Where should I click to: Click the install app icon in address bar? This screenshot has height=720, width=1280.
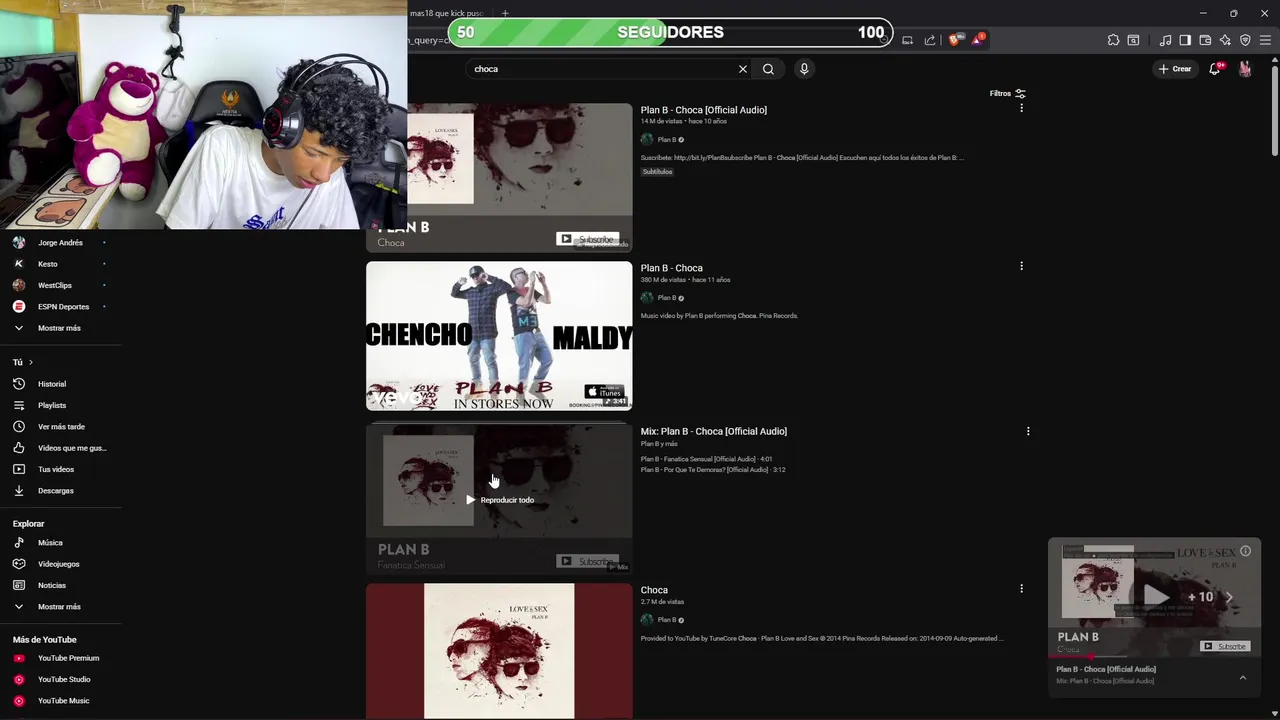(907, 40)
